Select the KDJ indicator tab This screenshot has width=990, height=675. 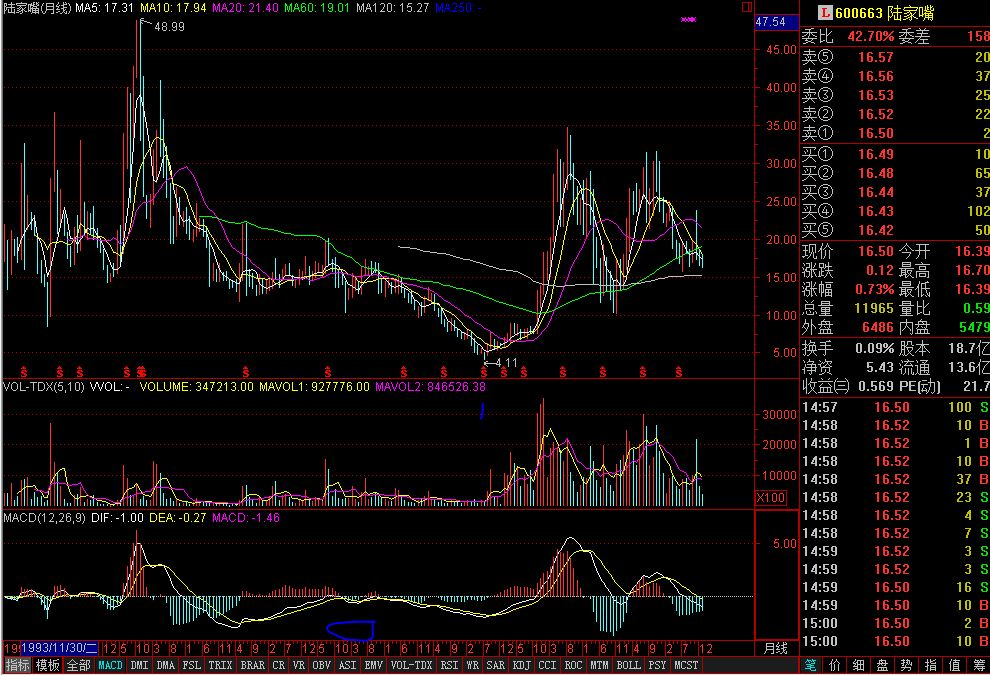521,665
